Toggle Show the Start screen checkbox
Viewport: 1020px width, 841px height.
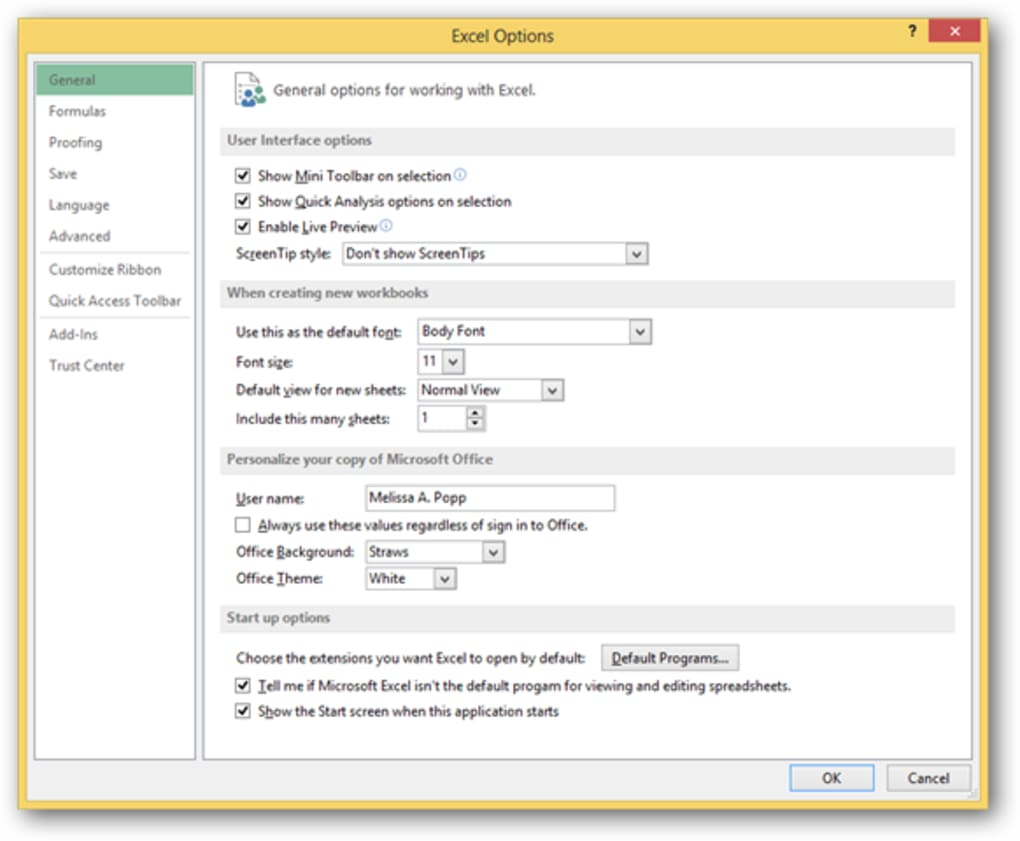pos(243,711)
